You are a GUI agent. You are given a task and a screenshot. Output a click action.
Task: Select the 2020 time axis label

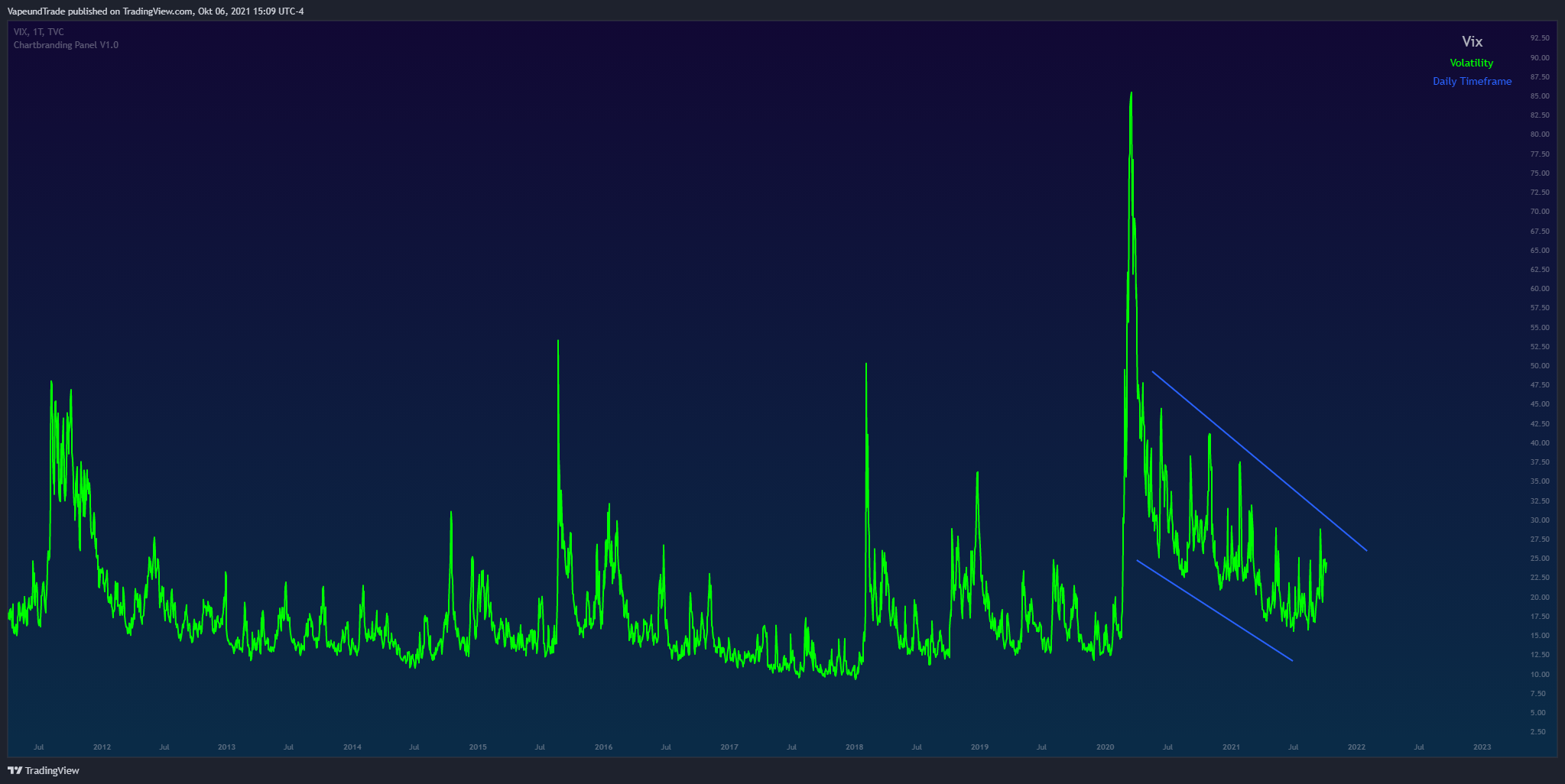tap(1105, 747)
